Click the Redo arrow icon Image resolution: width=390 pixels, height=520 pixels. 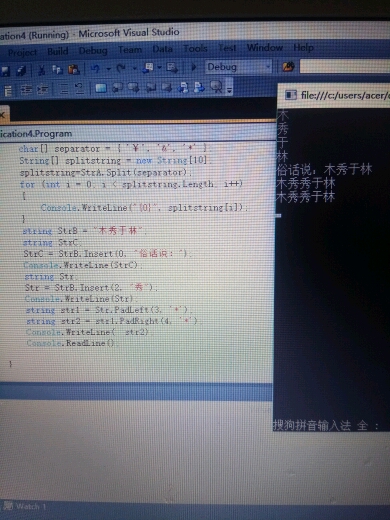coord(121,68)
